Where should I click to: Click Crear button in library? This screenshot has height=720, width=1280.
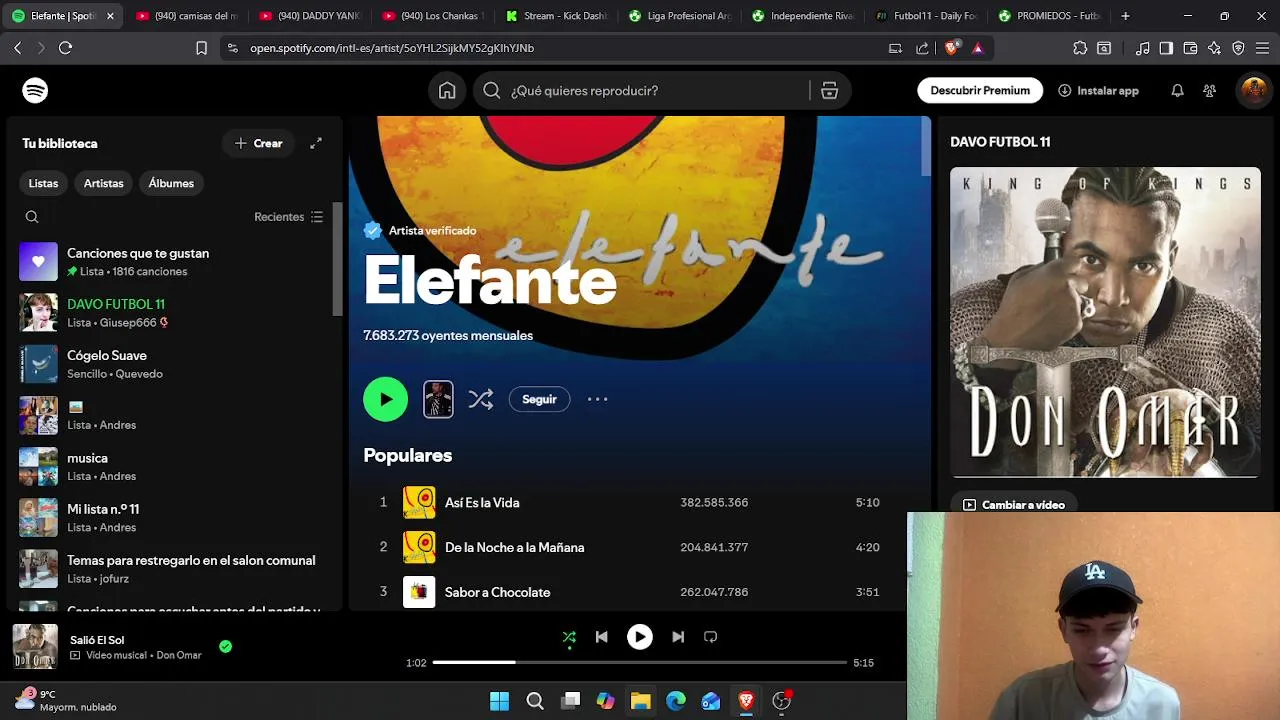pyautogui.click(x=258, y=143)
